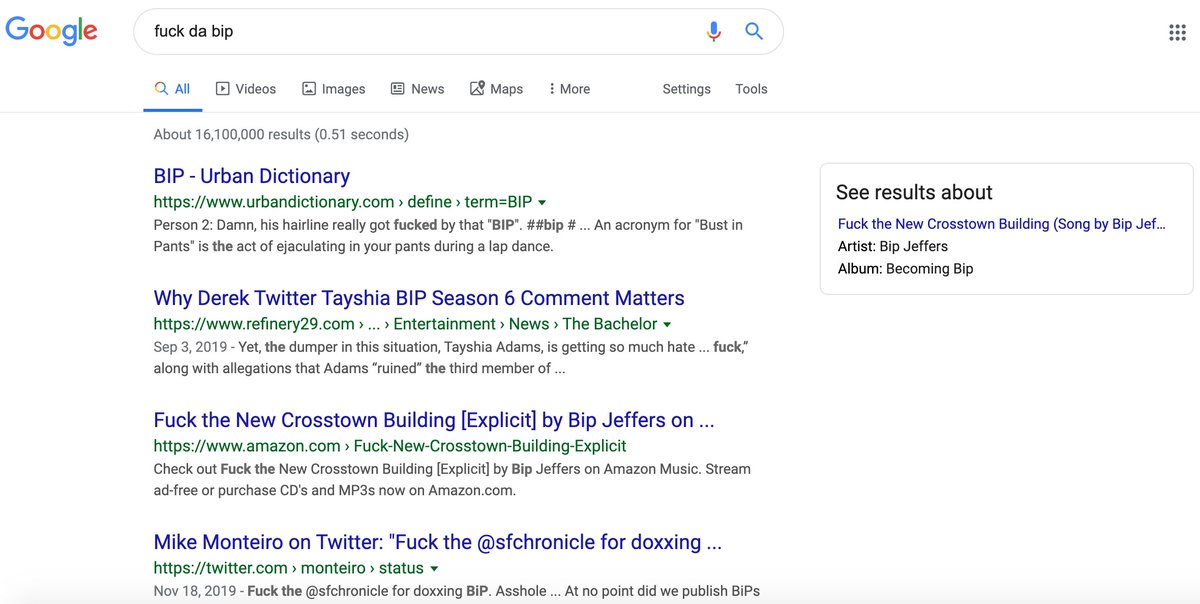Expand twitter.com URL dropdown arrow
The width and height of the screenshot is (1200, 604).
coord(434,569)
